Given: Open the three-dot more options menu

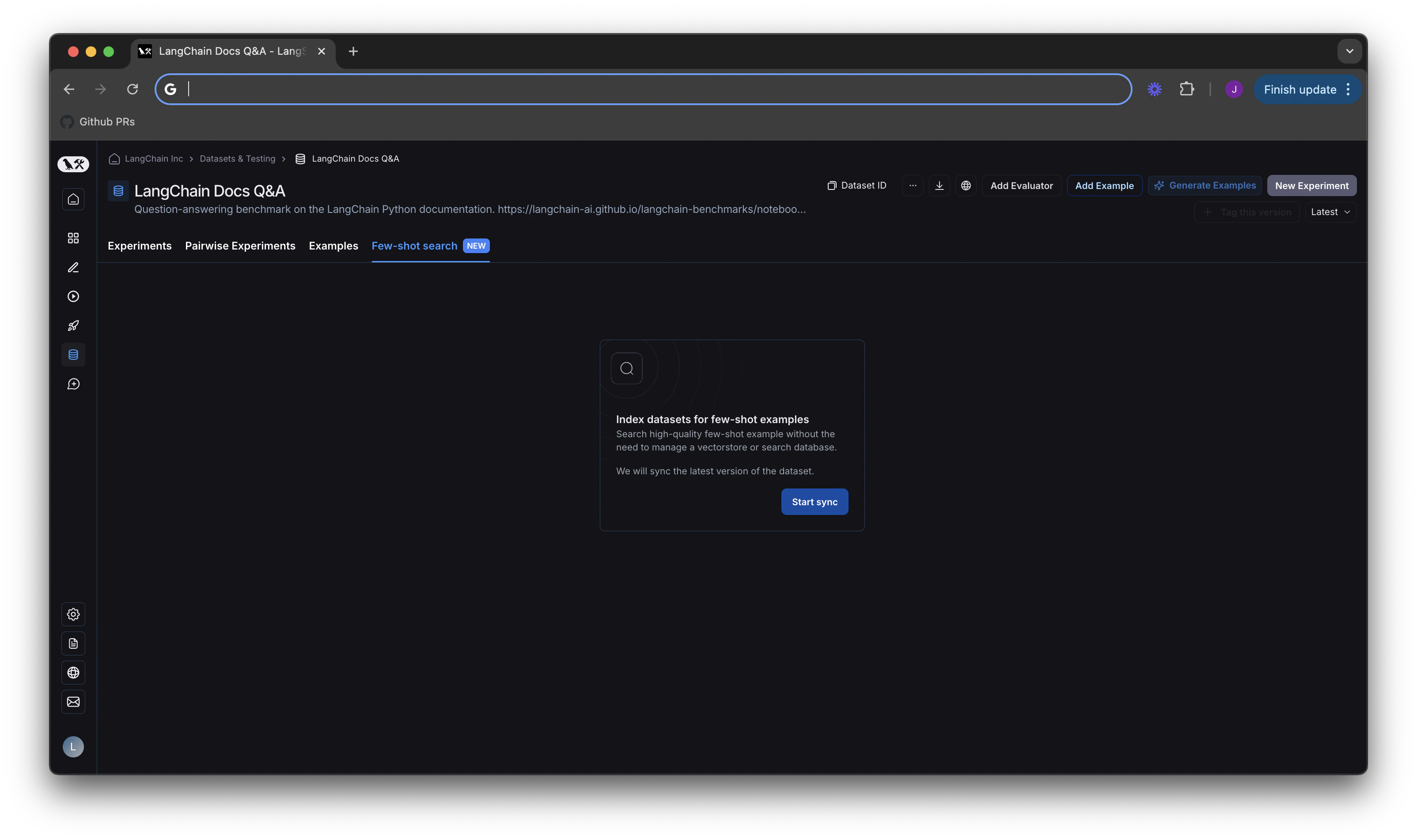Looking at the screenshot, I should (913, 185).
